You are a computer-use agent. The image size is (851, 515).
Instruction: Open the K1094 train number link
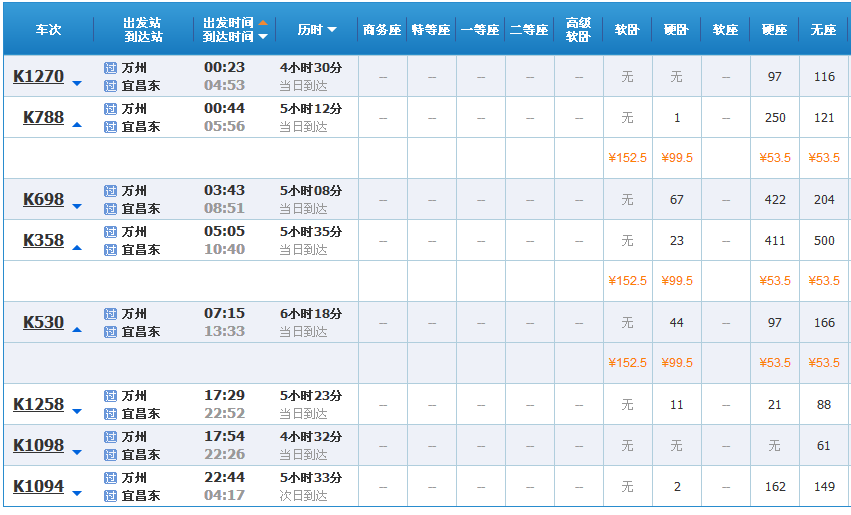(38, 487)
